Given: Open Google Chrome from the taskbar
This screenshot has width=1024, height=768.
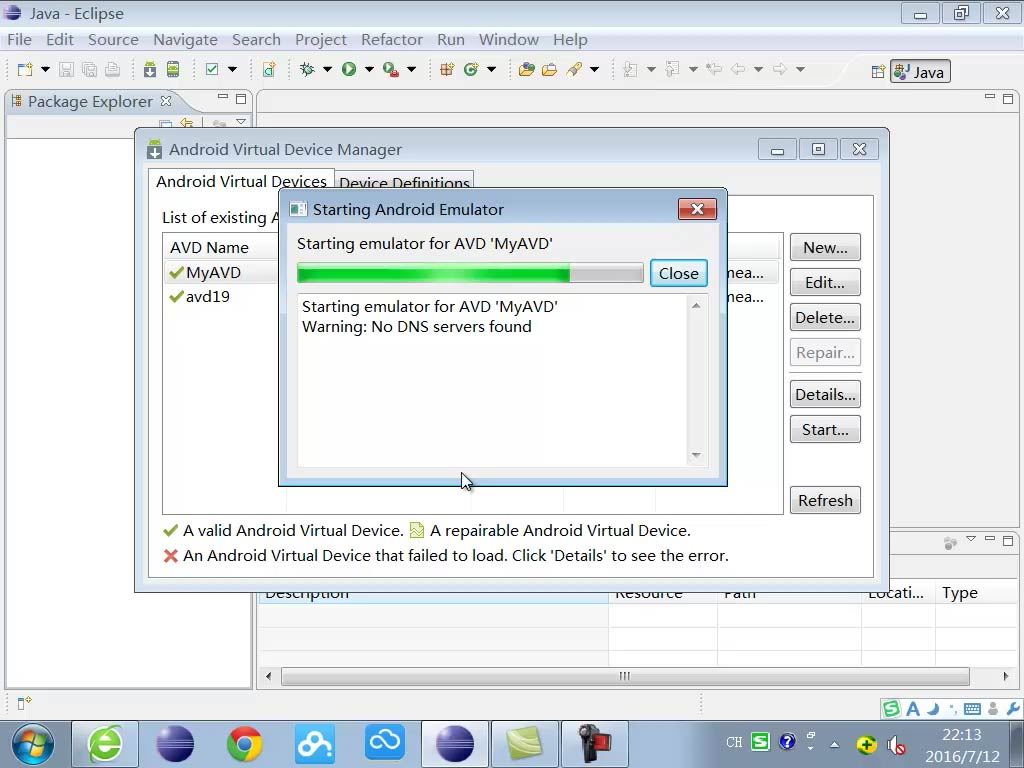Looking at the screenshot, I should click(x=244, y=744).
